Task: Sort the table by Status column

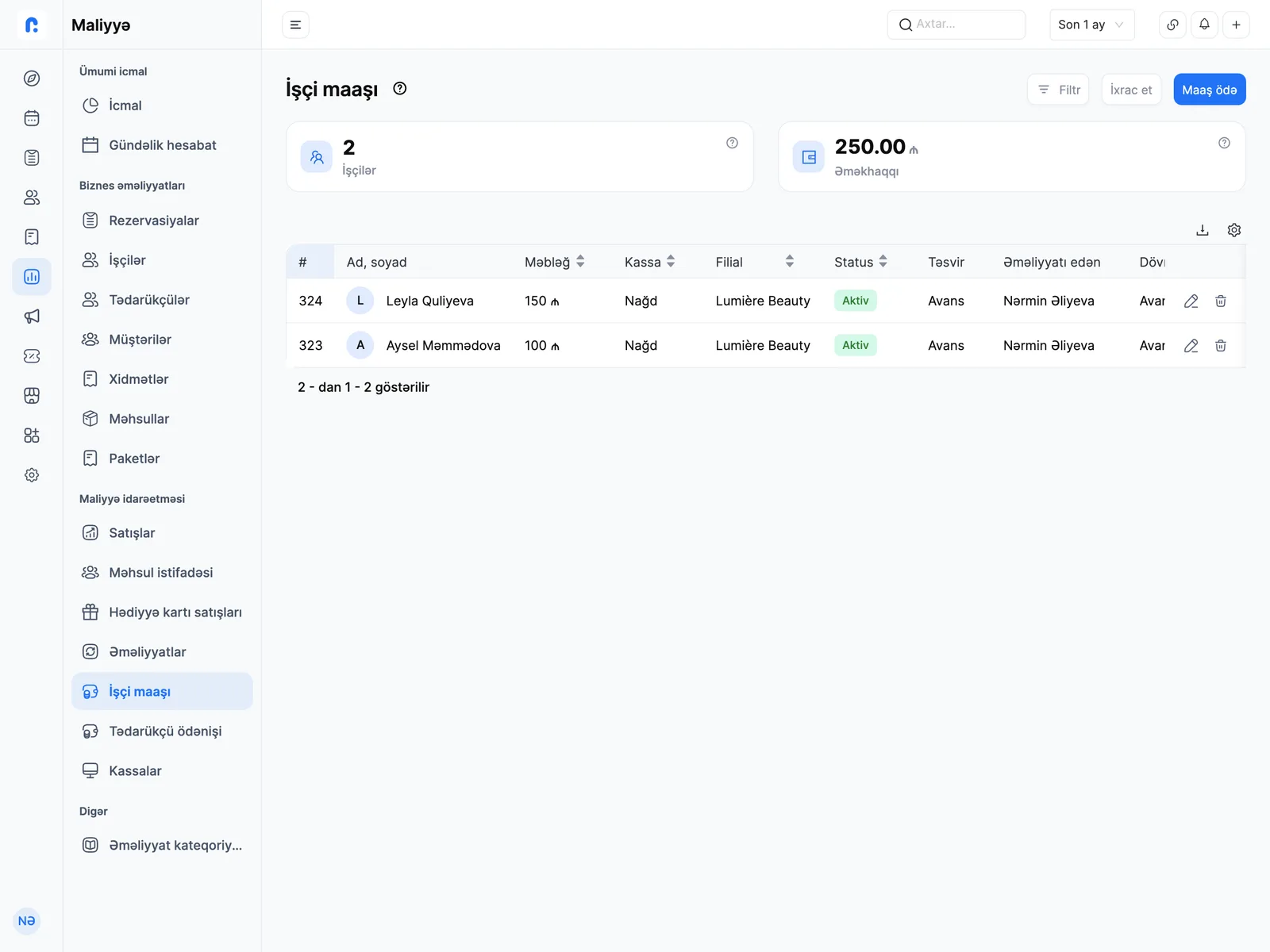Action: pyautogui.click(x=883, y=262)
